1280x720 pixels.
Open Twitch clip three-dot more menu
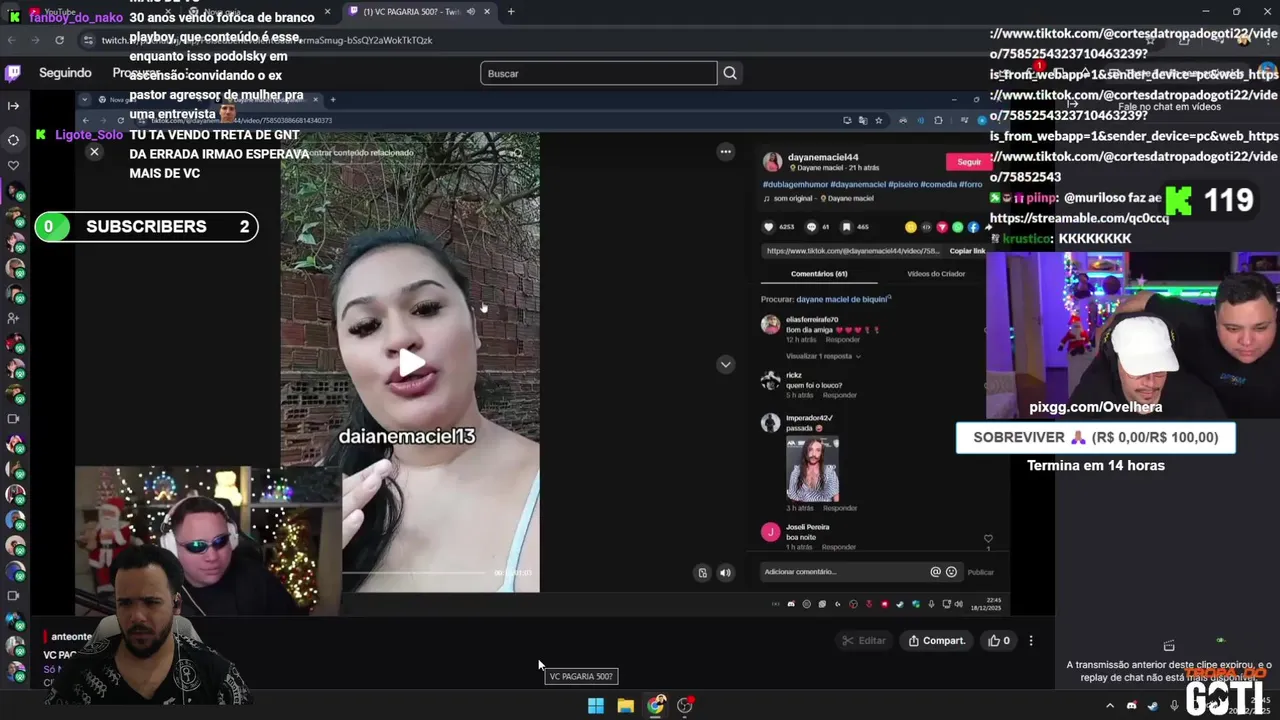pos(1031,641)
